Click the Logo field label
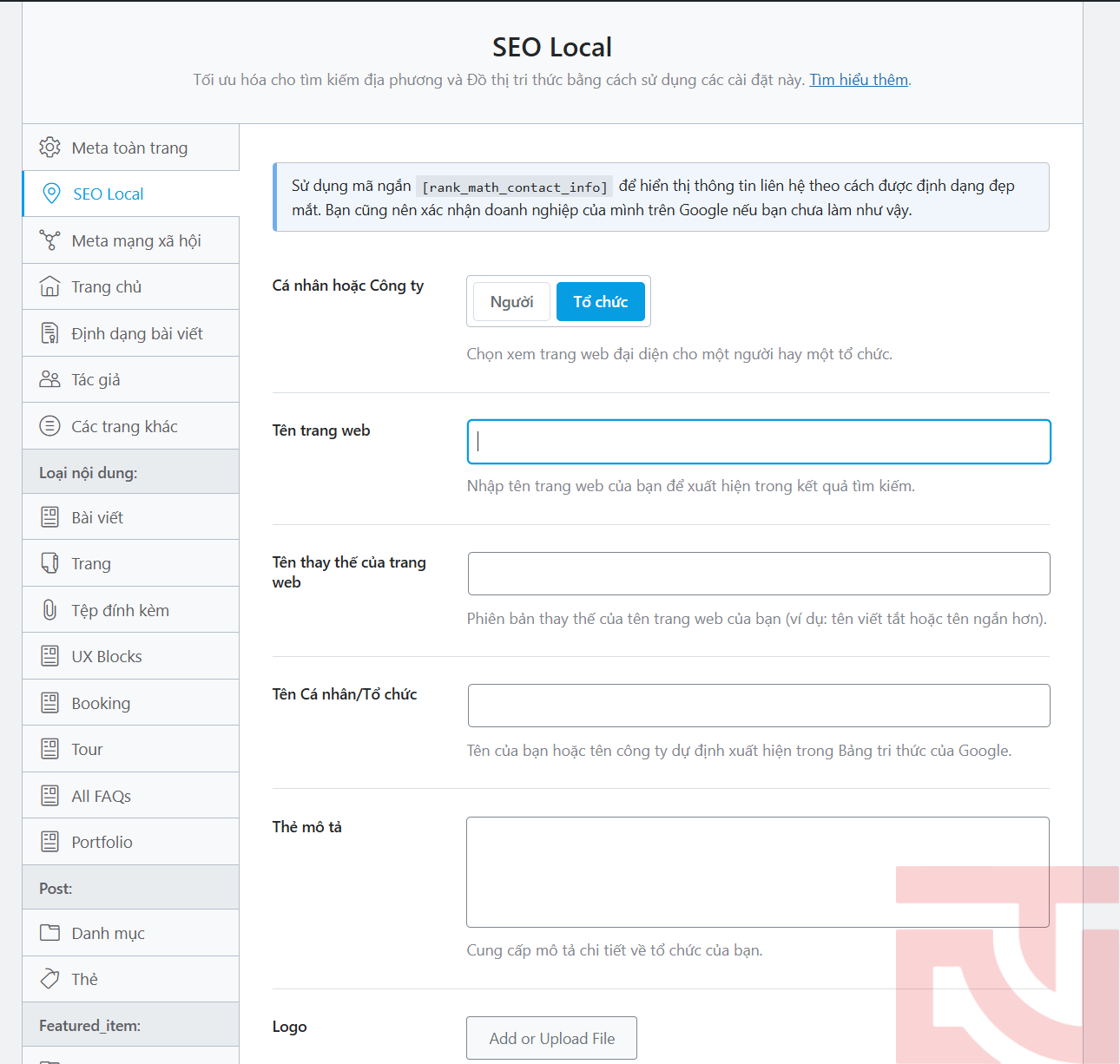The height and width of the screenshot is (1064, 1120). pyautogui.click(x=289, y=1027)
